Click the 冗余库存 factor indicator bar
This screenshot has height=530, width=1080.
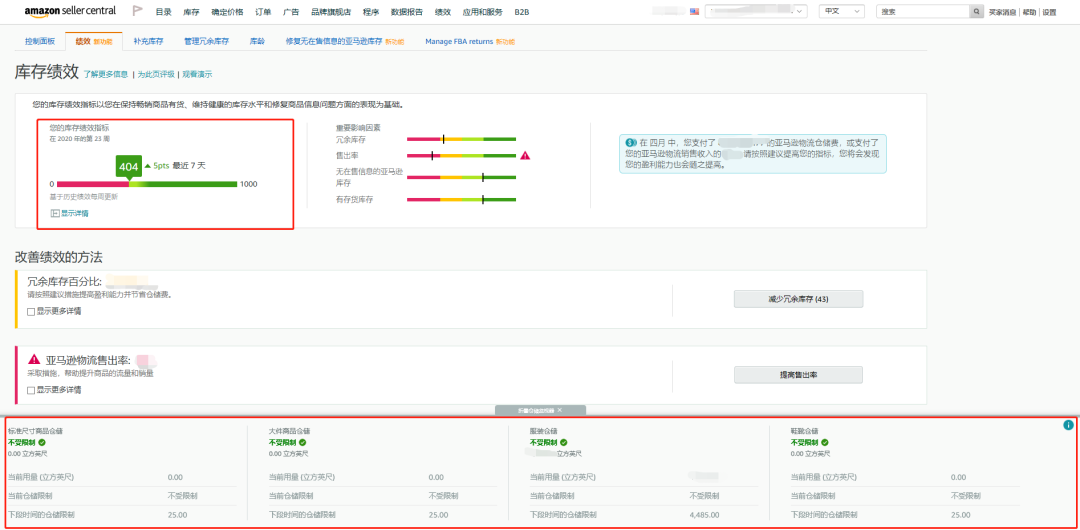coord(461,140)
